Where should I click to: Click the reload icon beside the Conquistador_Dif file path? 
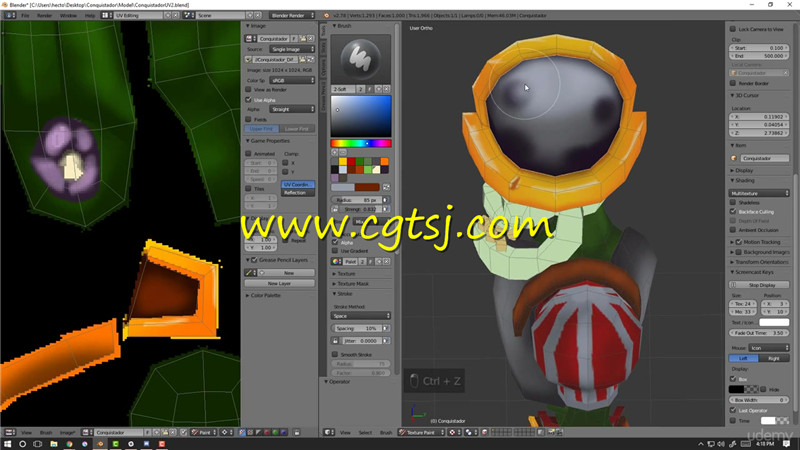311,59
